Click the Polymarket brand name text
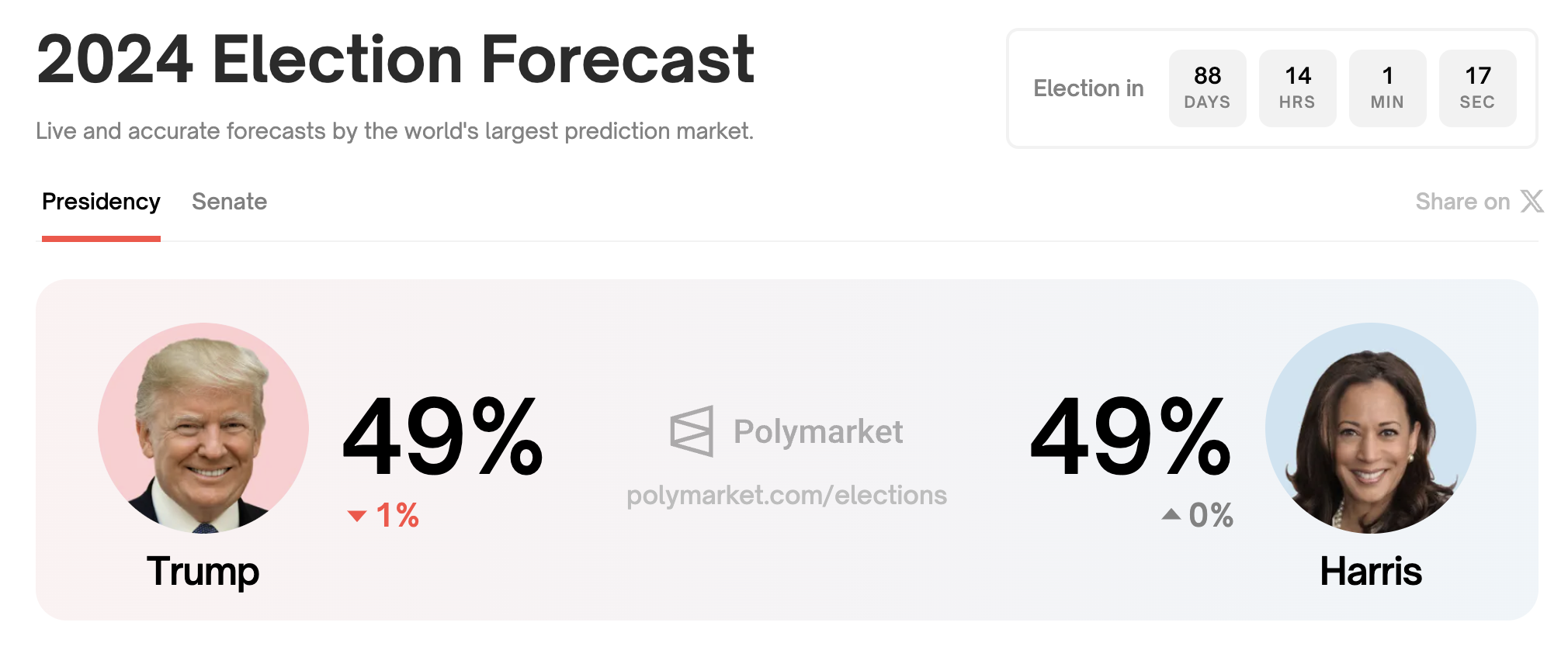The image size is (1568, 650). (x=817, y=432)
